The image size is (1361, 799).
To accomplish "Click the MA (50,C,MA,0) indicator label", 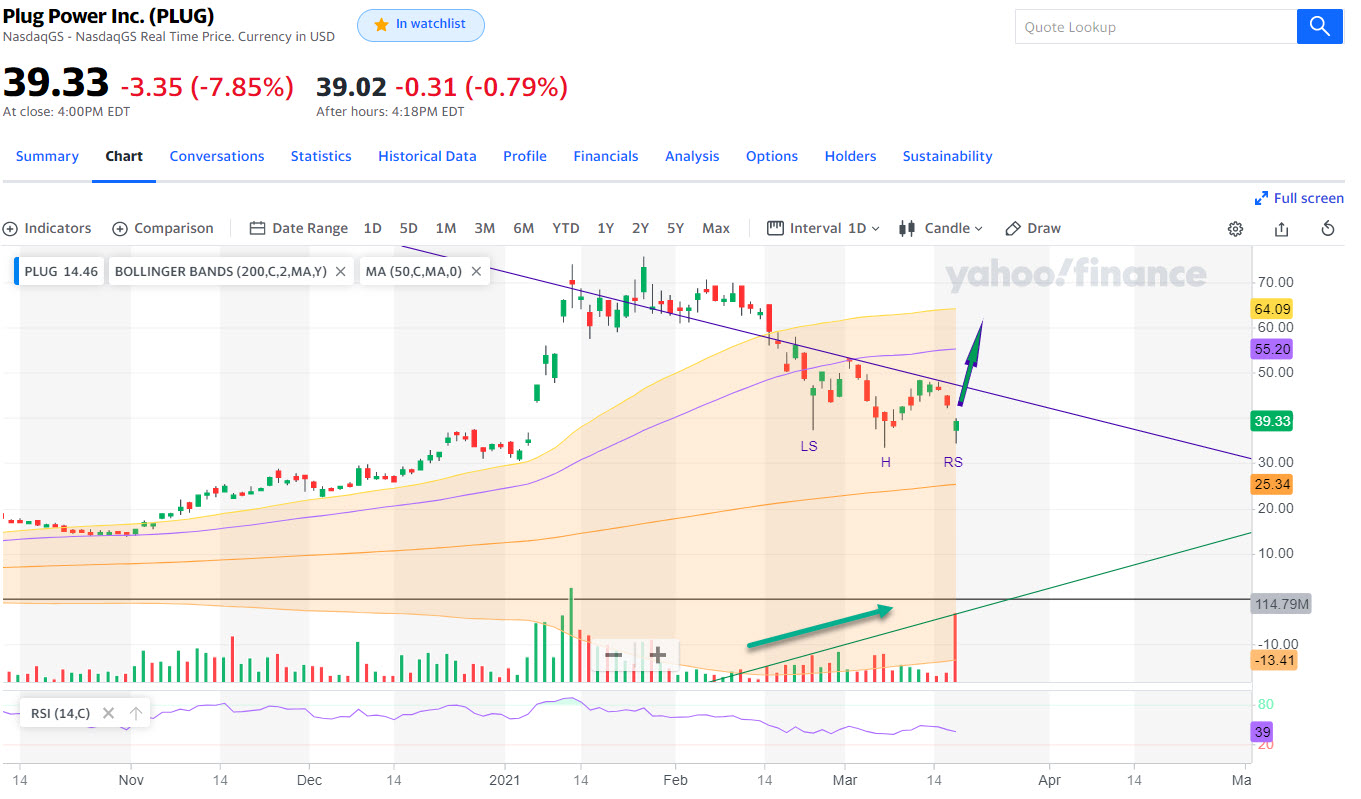I will coord(413,271).
